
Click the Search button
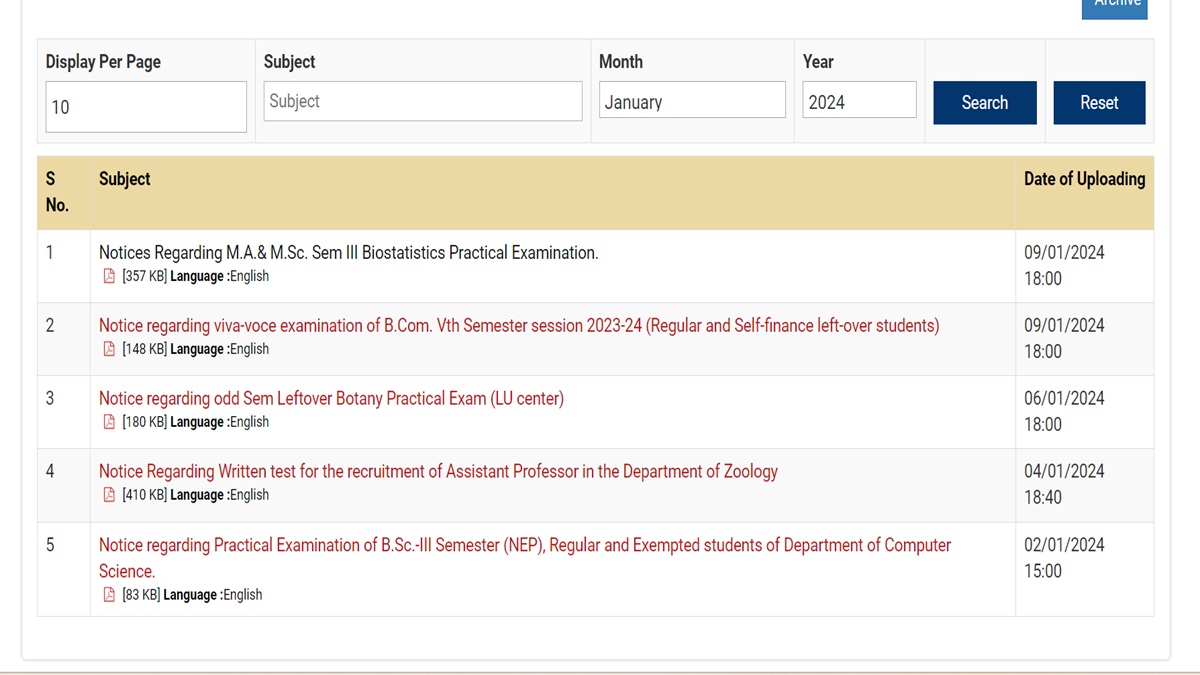[985, 103]
